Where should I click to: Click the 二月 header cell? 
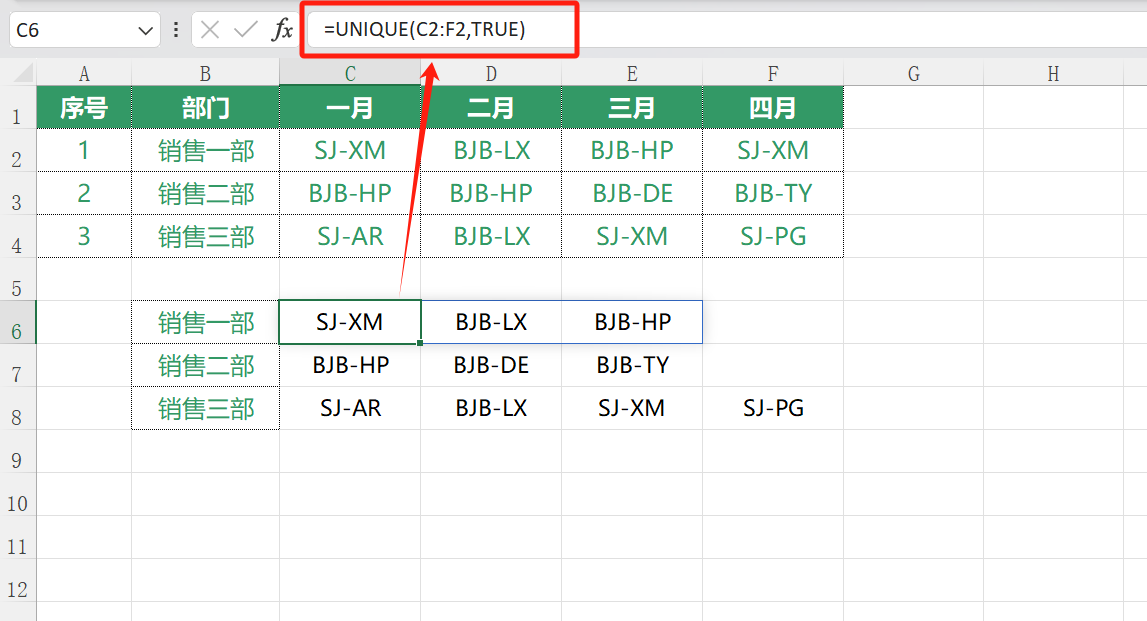coord(491,108)
